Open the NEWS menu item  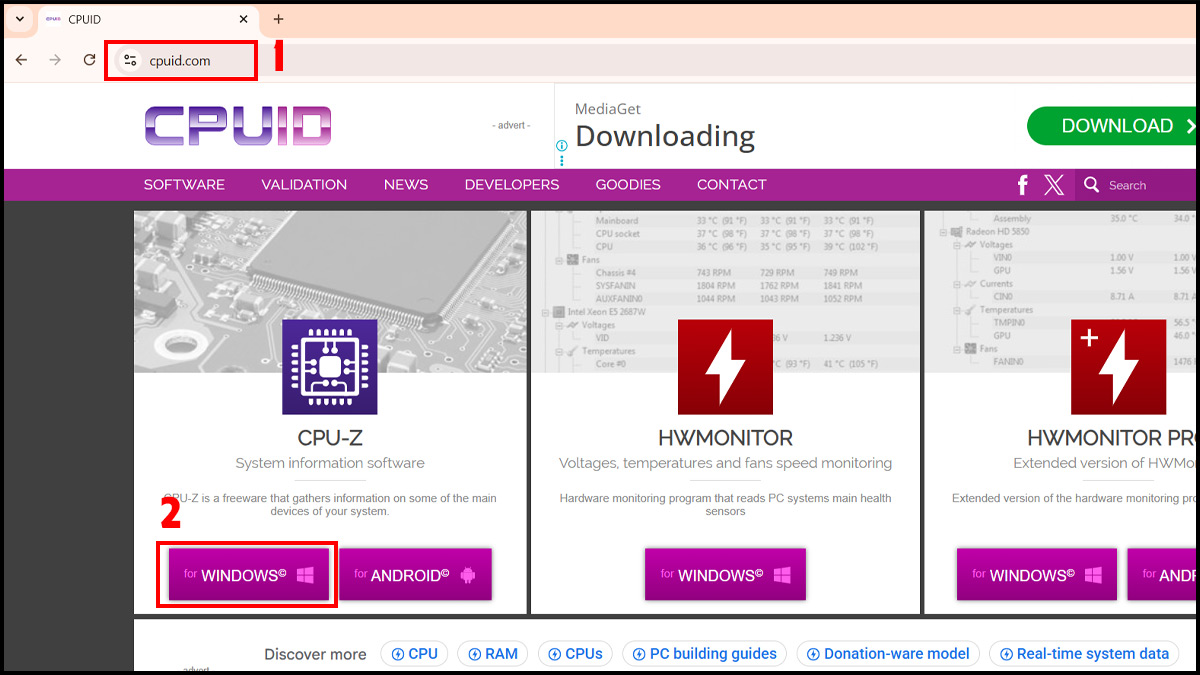click(x=406, y=185)
